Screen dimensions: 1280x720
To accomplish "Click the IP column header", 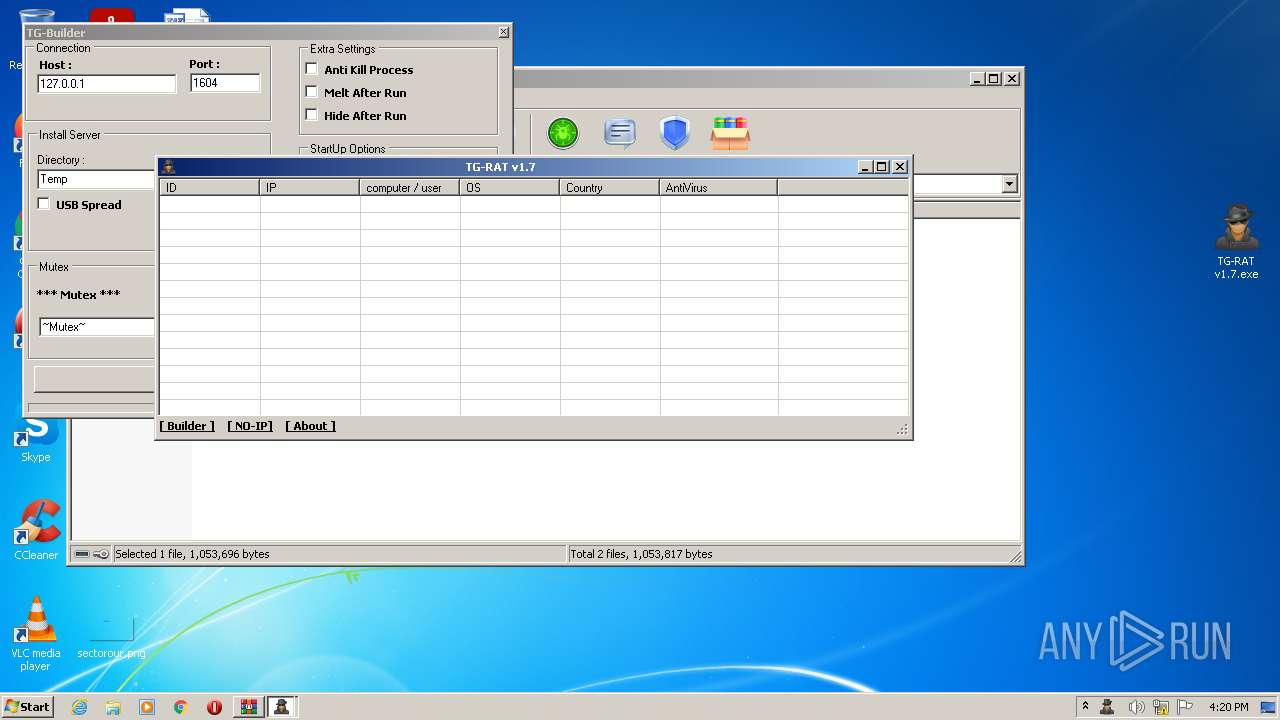I will click(x=310, y=187).
